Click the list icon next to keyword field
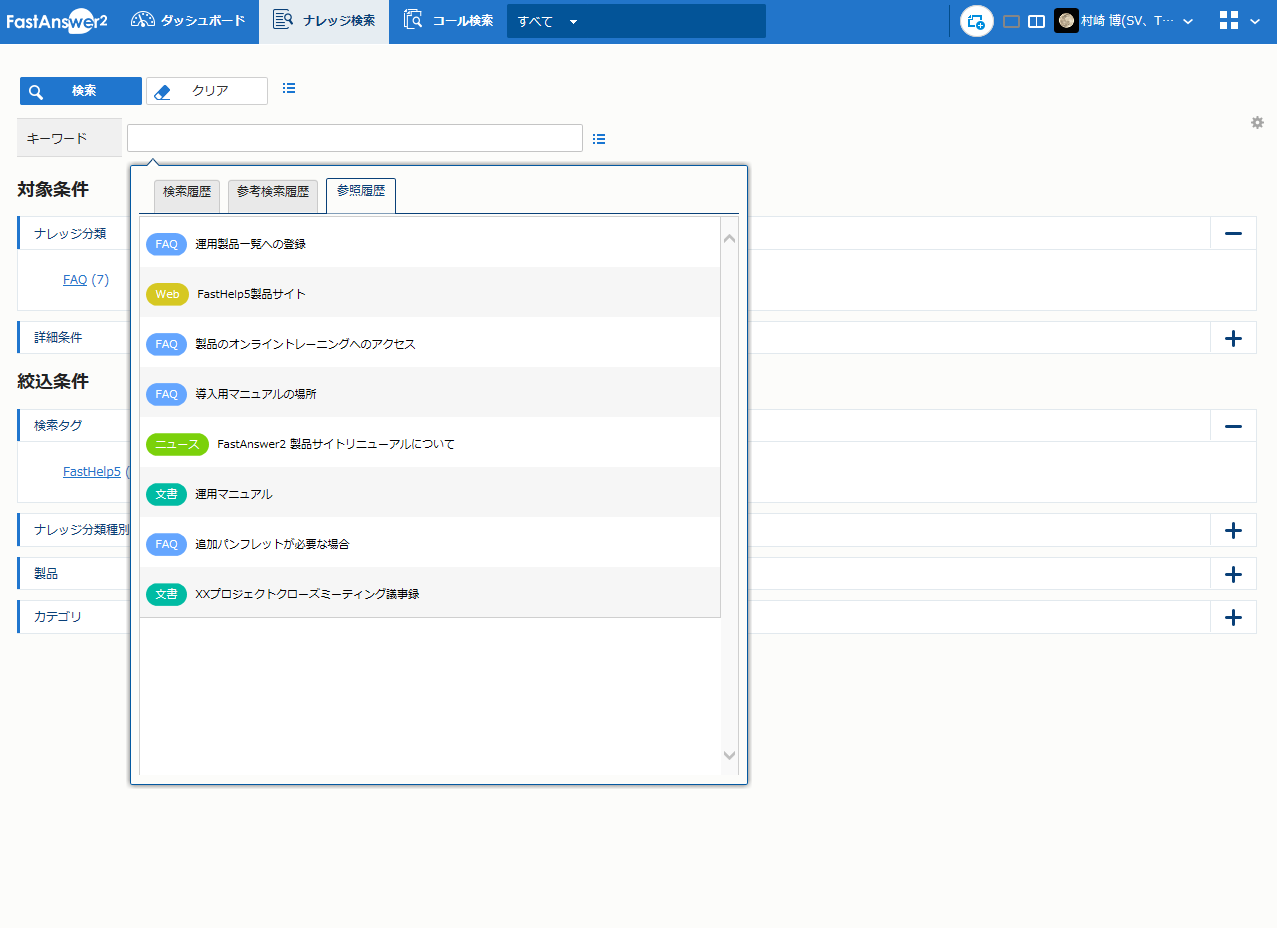This screenshot has height=928, width=1277. click(x=599, y=139)
